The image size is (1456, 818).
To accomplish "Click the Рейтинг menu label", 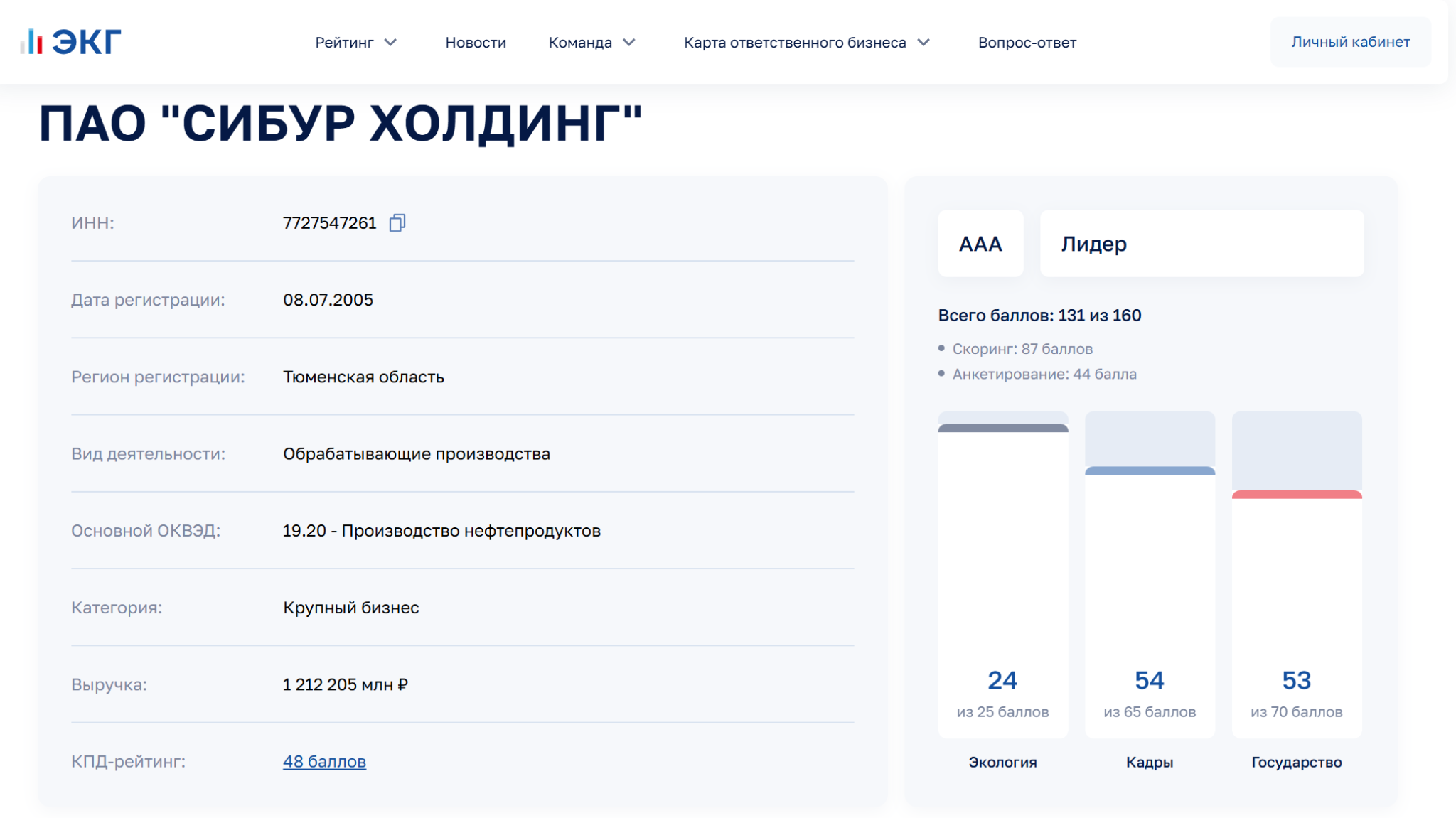I will 344,43.
